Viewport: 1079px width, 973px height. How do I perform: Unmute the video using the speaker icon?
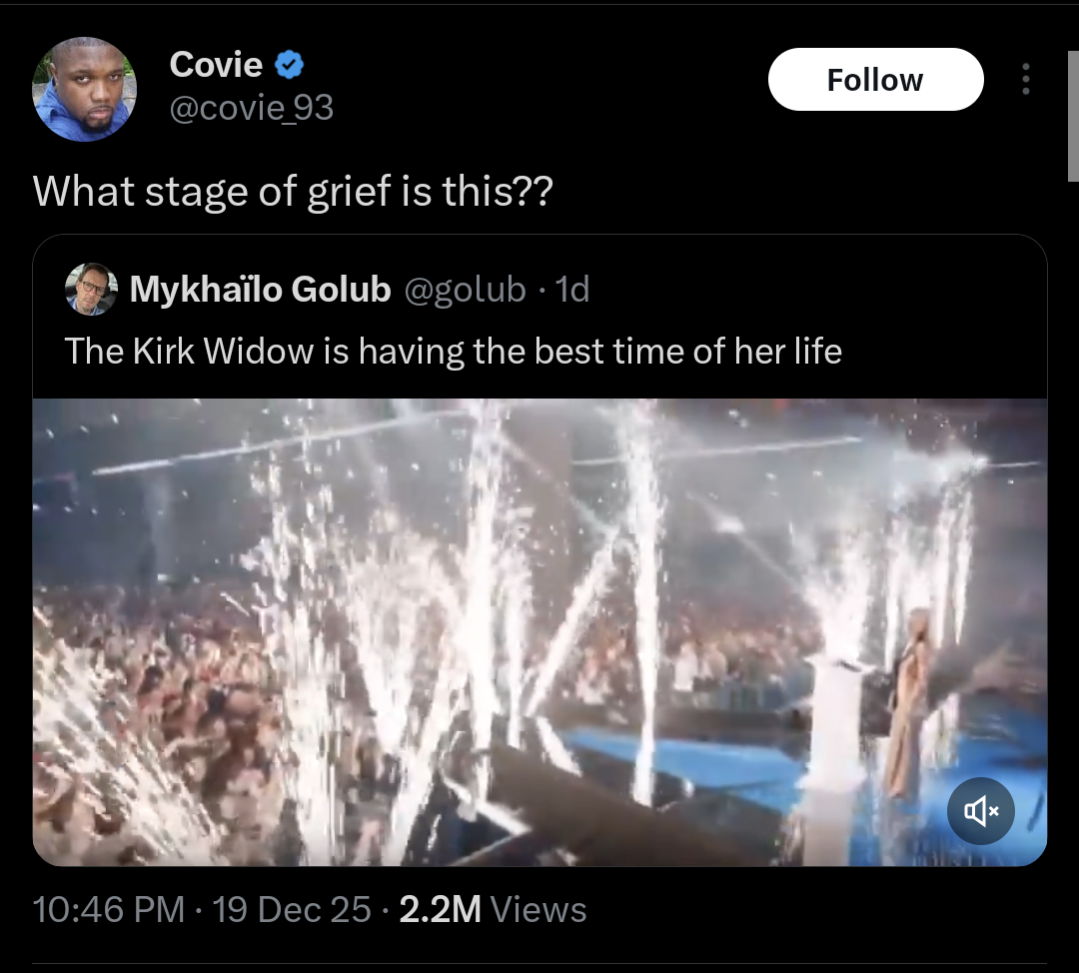point(981,811)
